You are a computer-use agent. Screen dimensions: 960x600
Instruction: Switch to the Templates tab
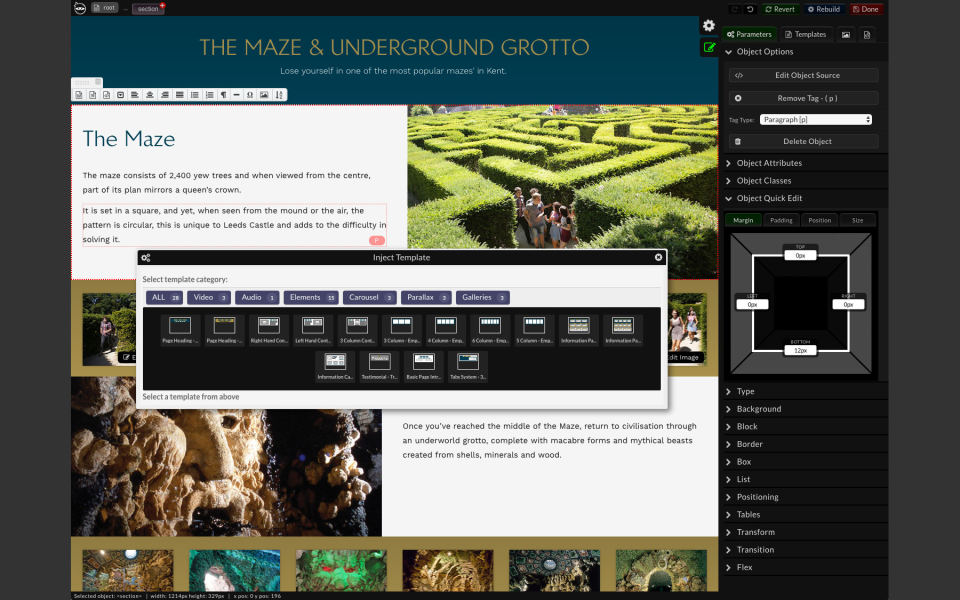click(805, 35)
